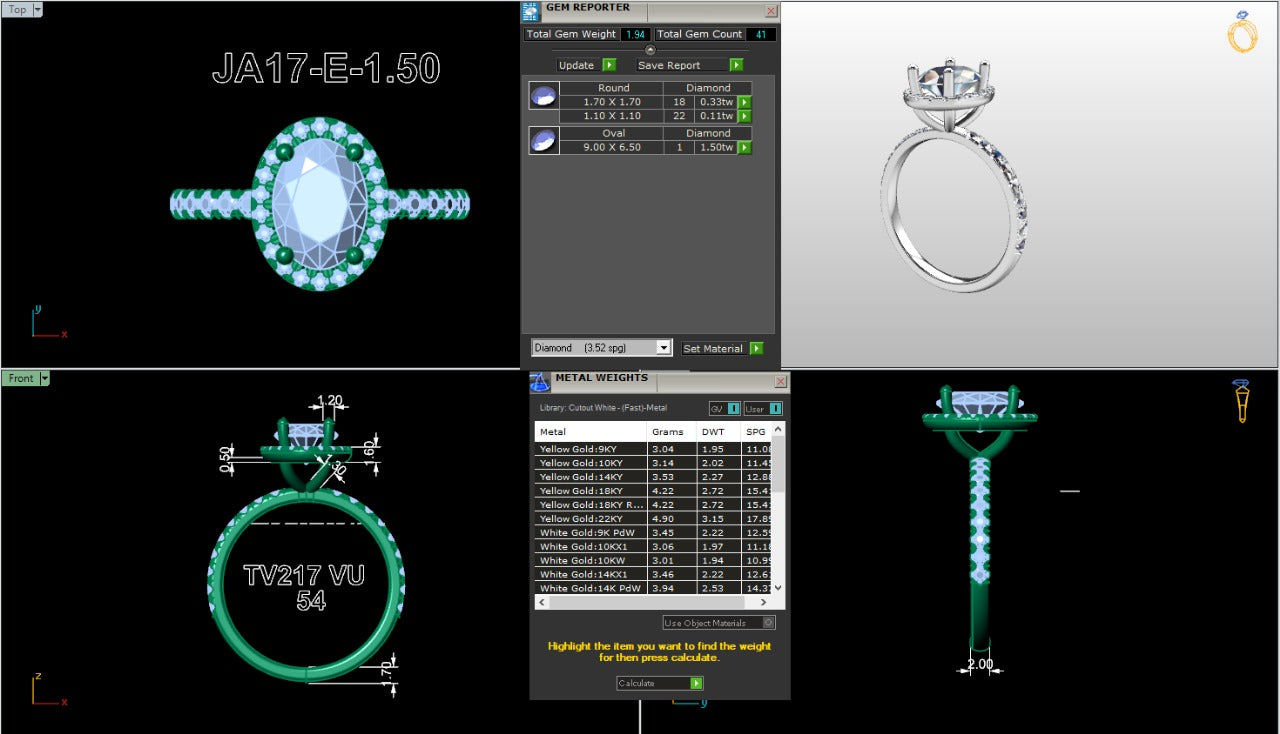Click the Front viewport label
Viewport: 1280px width, 734px height.
pos(21,378)
